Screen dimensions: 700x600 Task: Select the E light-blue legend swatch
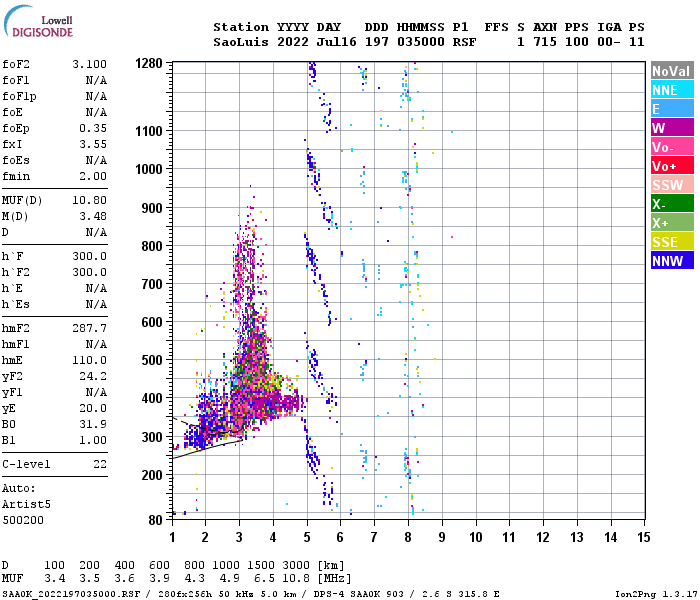[672, 109]
